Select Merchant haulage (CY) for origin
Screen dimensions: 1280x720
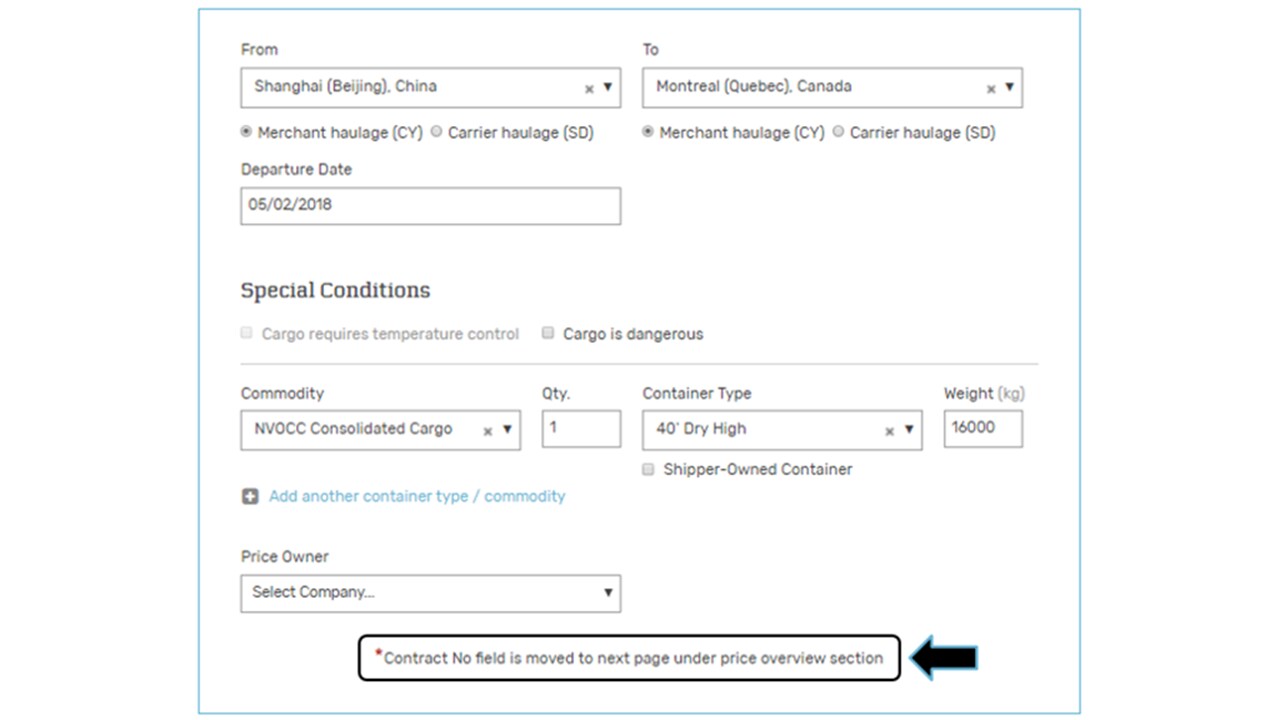[246, 132]
